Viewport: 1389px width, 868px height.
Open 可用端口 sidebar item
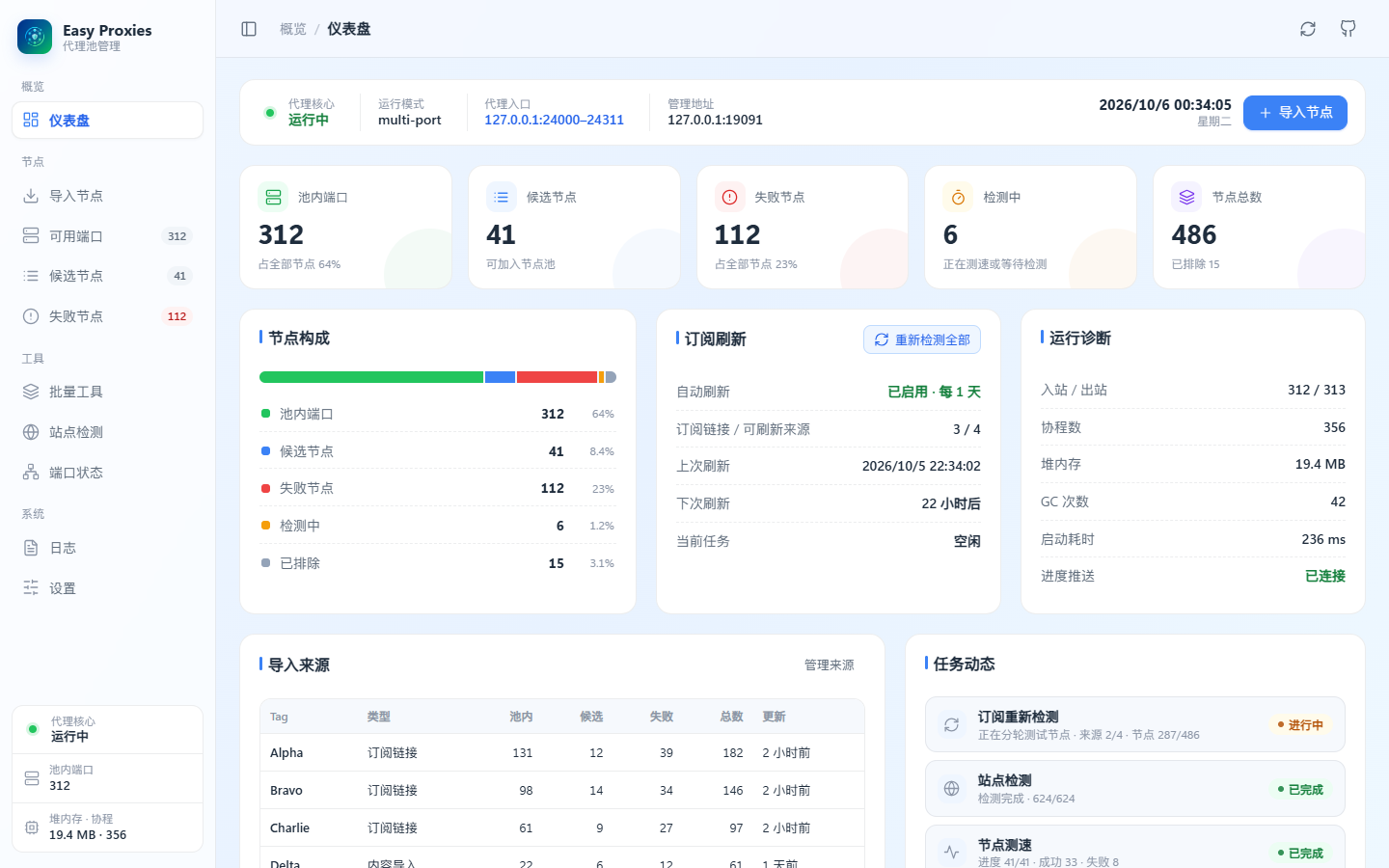[x=107, y=236]
